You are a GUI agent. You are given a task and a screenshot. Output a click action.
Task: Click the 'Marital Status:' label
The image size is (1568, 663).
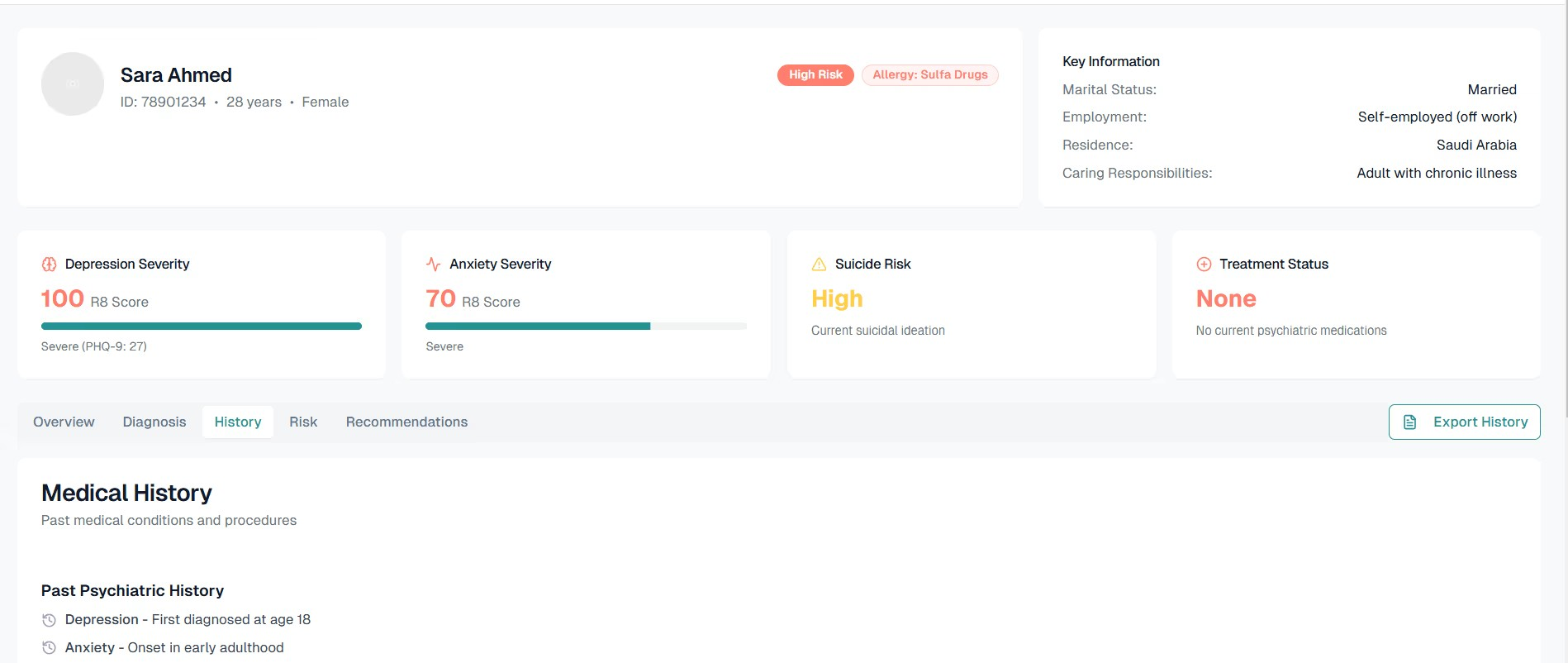click(x=1109, y=89)
